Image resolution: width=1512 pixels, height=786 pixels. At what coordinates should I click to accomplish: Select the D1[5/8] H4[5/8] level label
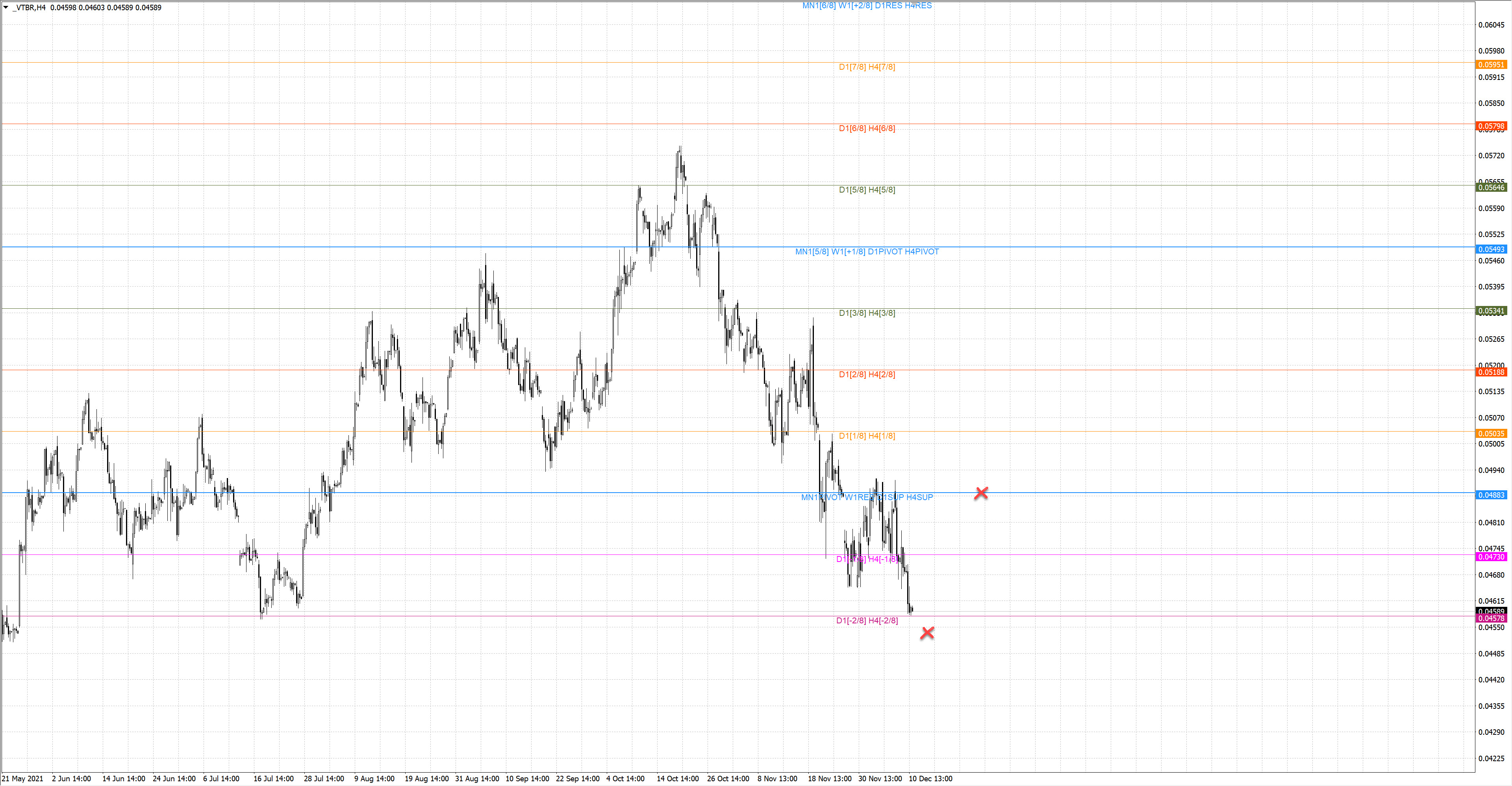tap(867, 189)
